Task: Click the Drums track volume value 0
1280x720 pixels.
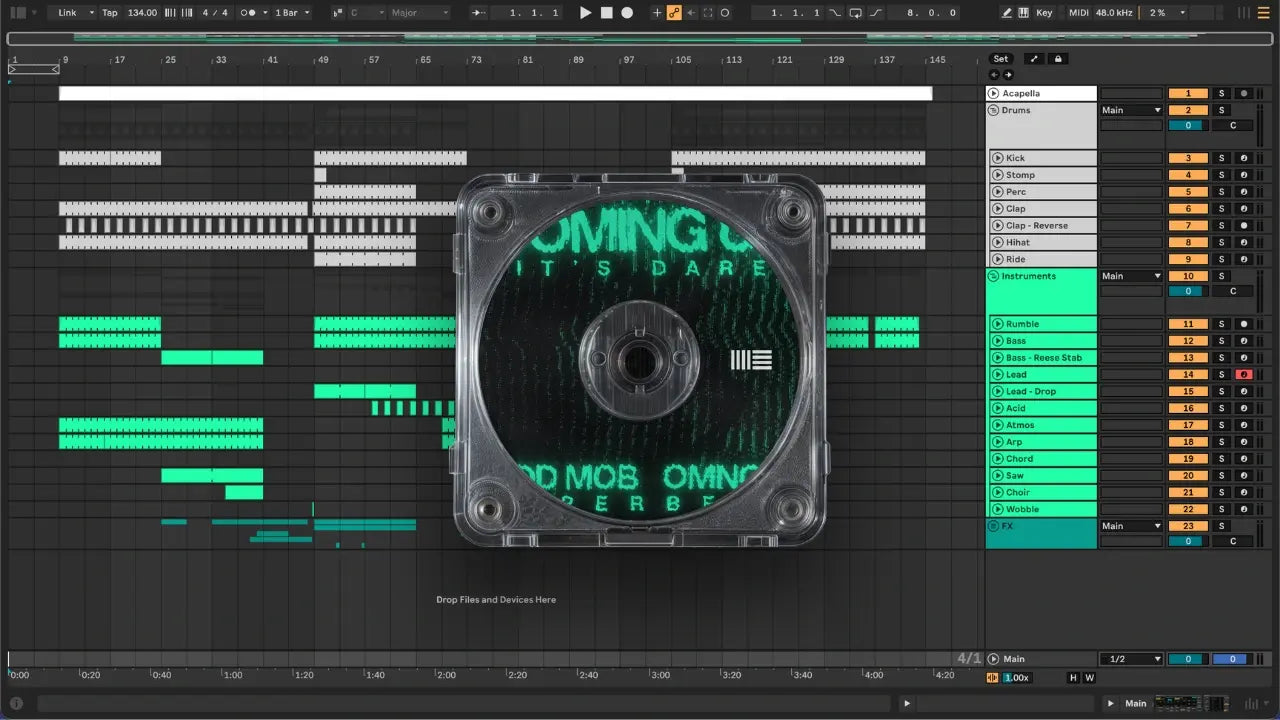Action: click(x=1188, y=126)
